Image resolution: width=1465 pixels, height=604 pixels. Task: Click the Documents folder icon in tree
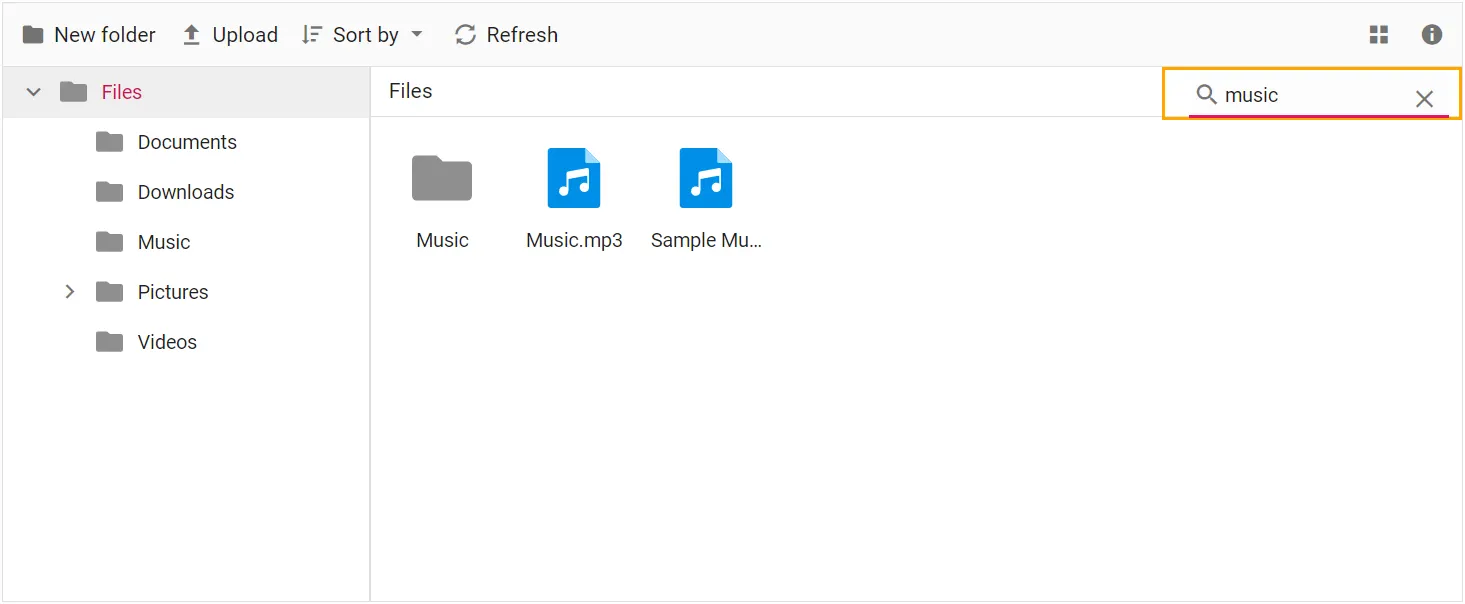pos(109,142)
